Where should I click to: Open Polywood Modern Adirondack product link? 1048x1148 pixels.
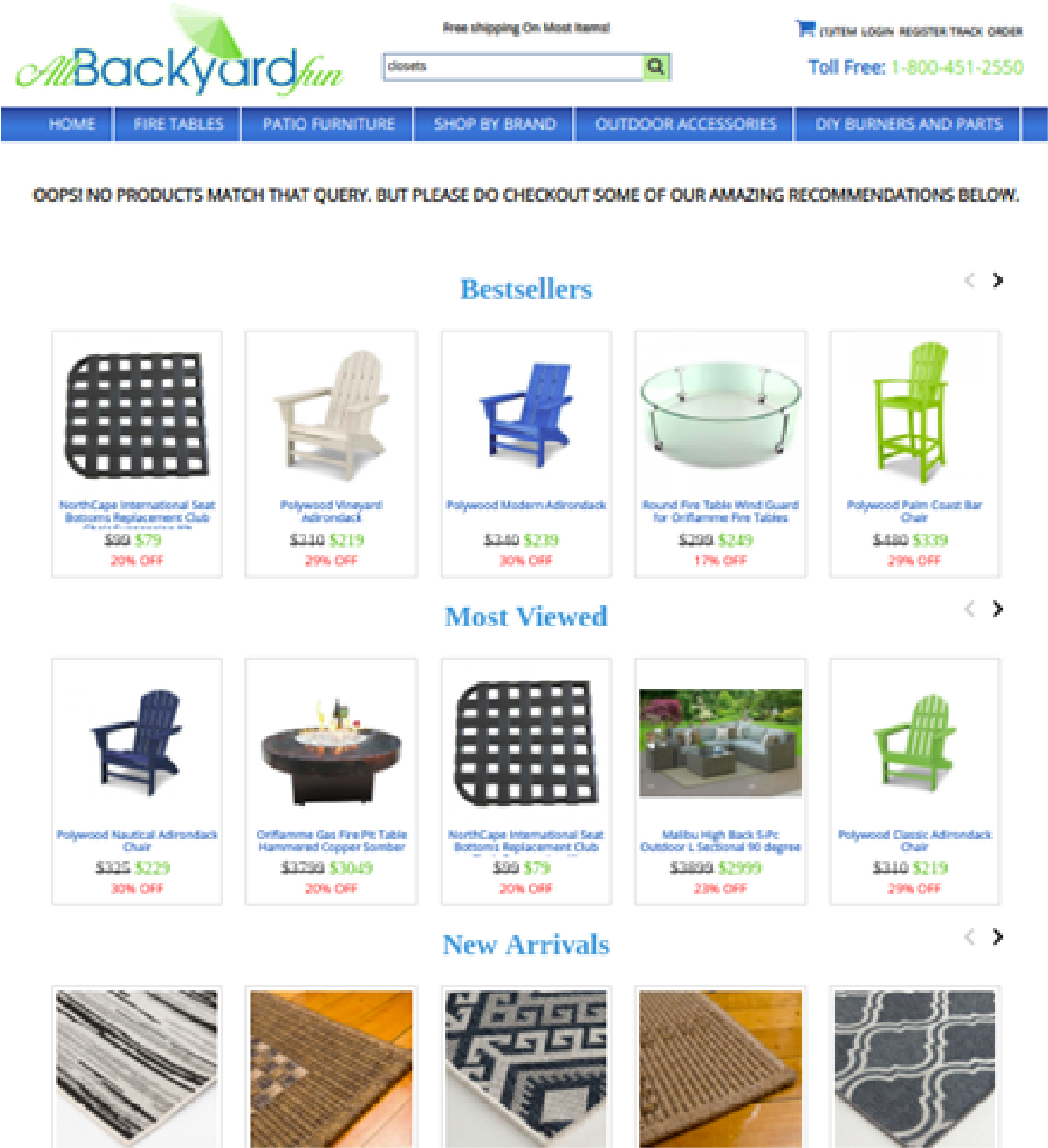pyautogui.click(x=526, y=505)
